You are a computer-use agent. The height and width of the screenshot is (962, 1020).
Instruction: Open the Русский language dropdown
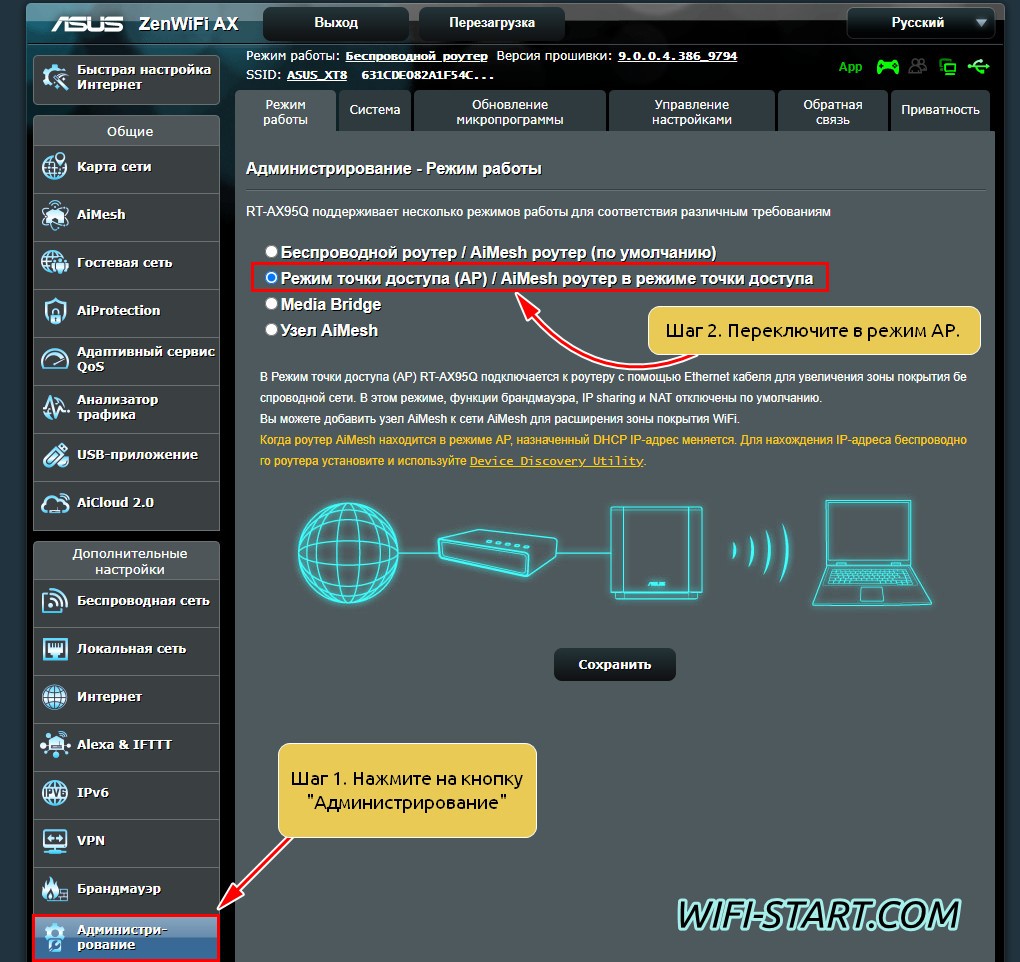click(919, 22)
